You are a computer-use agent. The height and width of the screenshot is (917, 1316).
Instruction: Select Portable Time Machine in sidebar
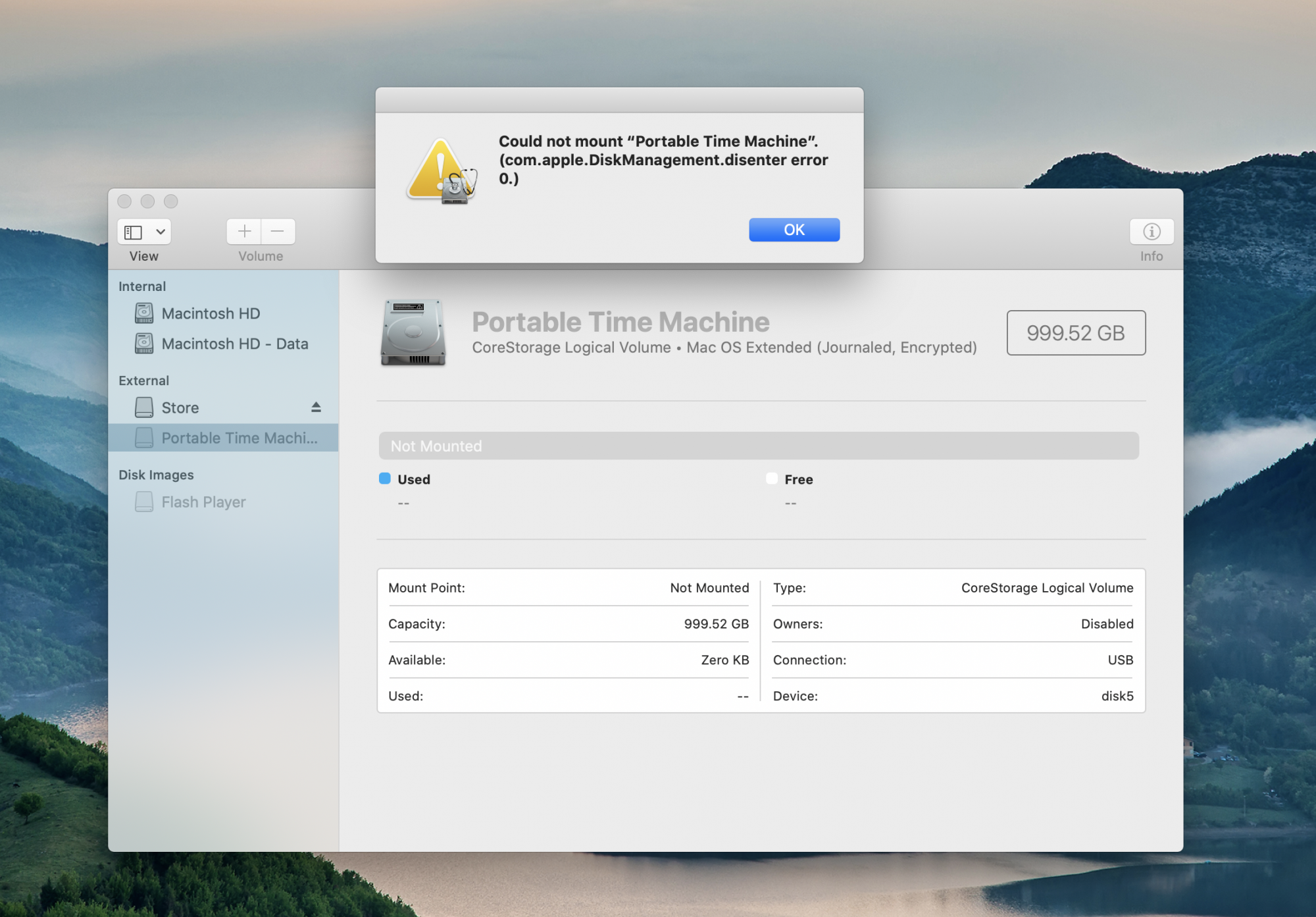239,438
